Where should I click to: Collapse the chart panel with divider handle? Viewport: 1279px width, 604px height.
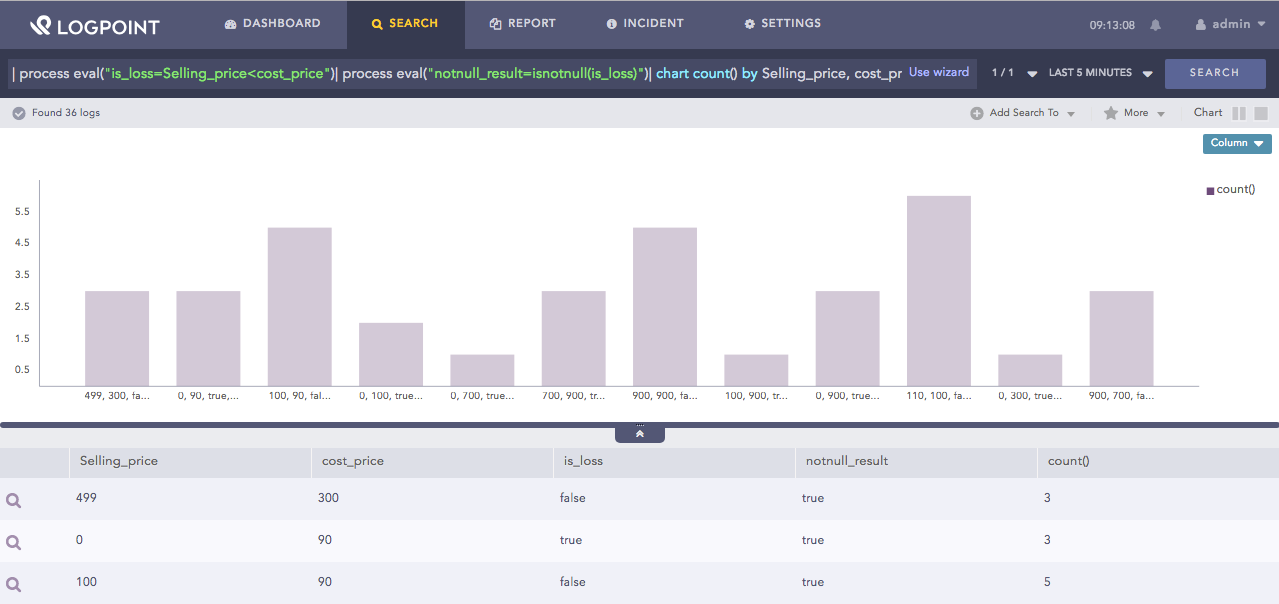click(640, 434)
